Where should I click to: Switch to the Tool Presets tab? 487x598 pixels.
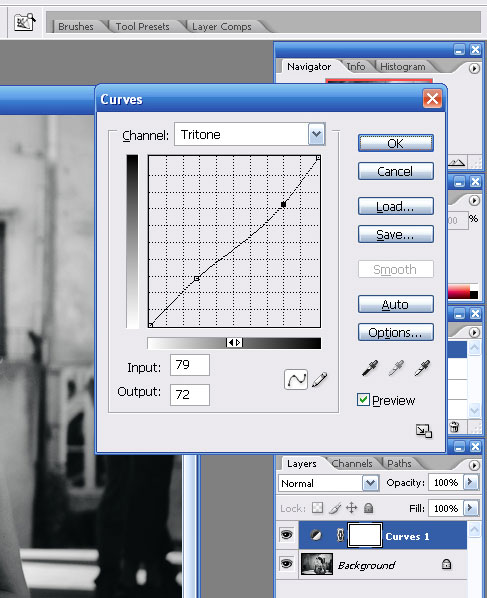142,26
